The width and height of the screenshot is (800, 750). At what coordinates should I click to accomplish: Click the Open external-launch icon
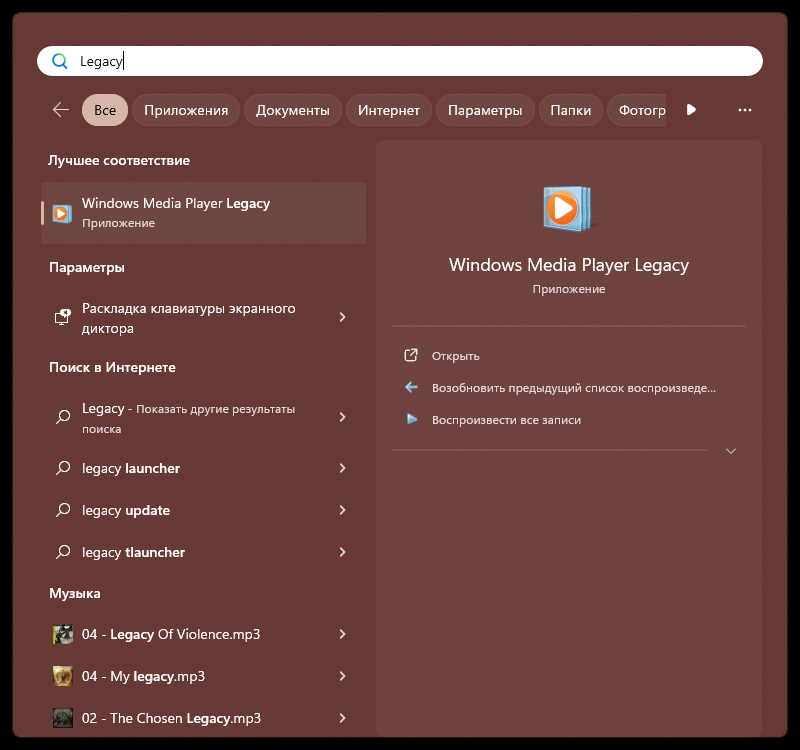coord(411,356)
